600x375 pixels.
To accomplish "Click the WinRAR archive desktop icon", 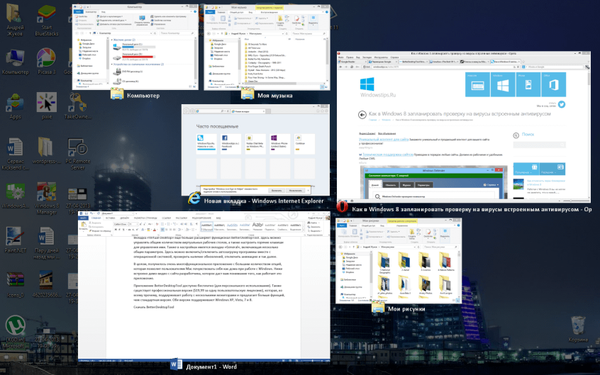I will pyautogui.click(x=15, y=284).
